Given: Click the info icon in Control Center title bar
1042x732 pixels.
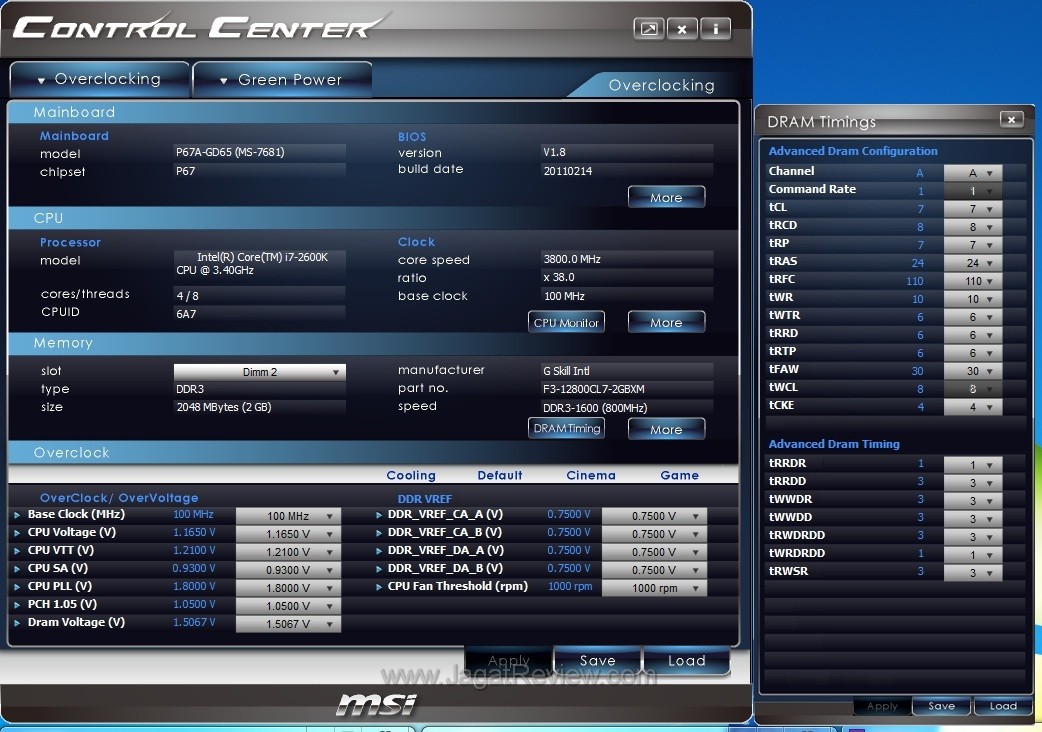Looking at the screenshot, I should click(x=715, y=29).
